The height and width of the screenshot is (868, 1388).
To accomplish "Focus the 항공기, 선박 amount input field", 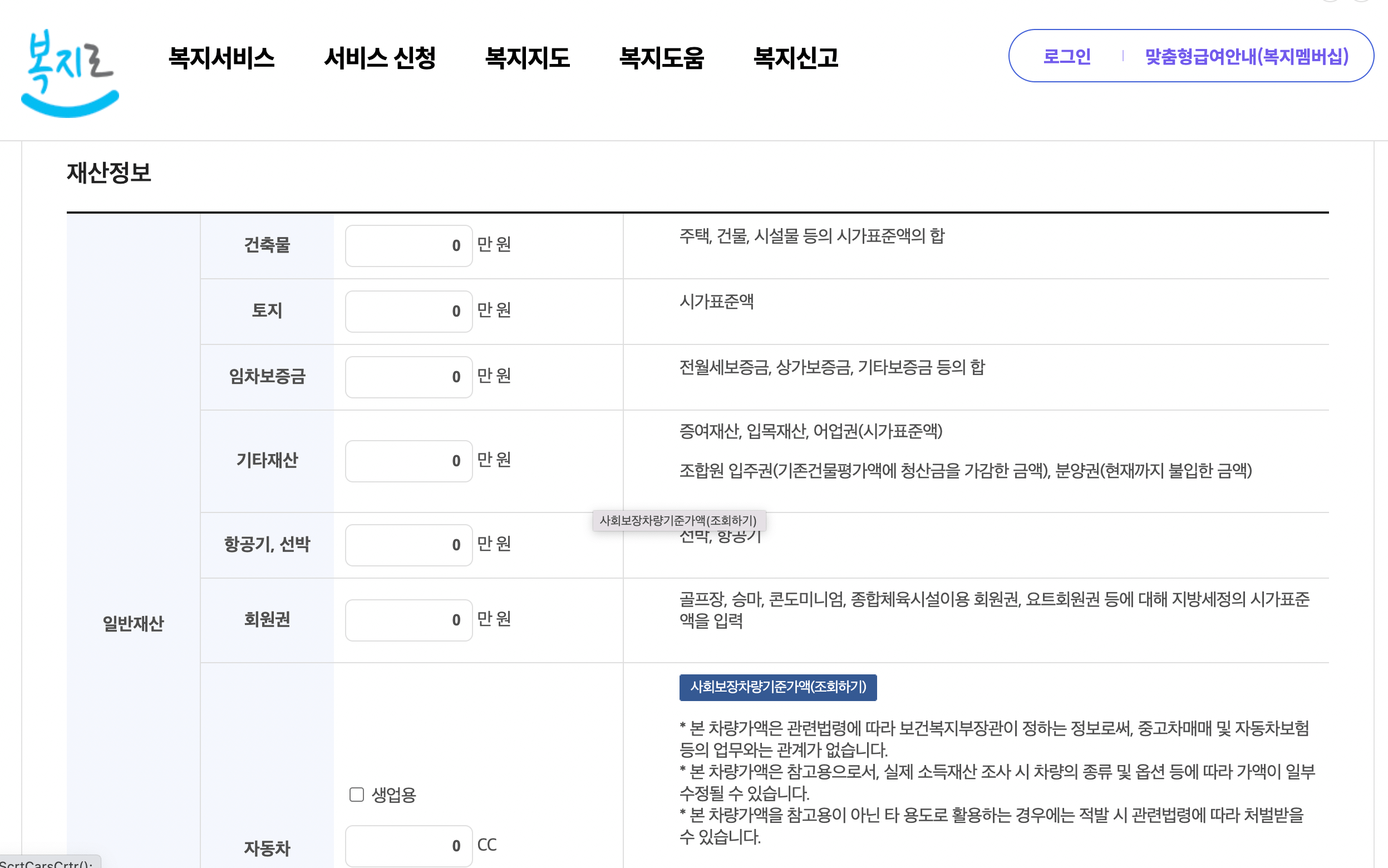I will [408, 545].
